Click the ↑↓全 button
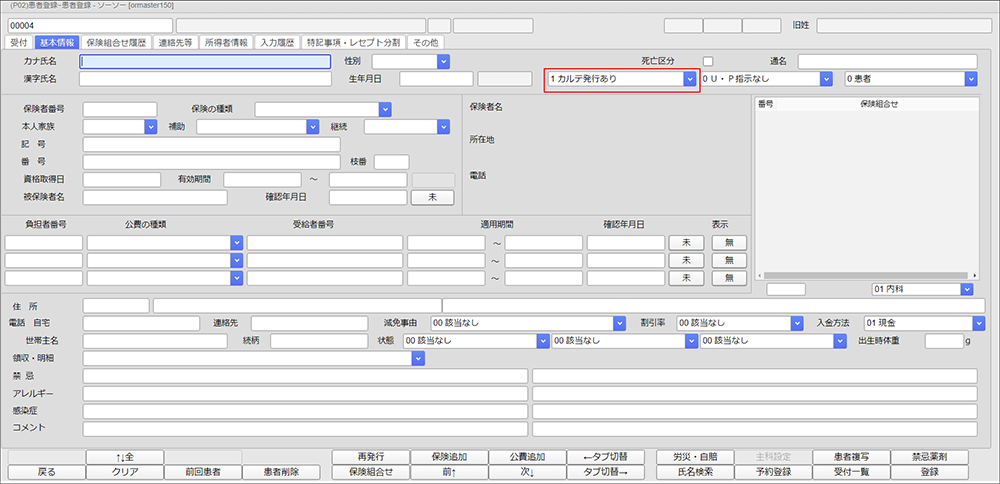The height and width of the screenshot is (484, 1000). click(124, 456)
